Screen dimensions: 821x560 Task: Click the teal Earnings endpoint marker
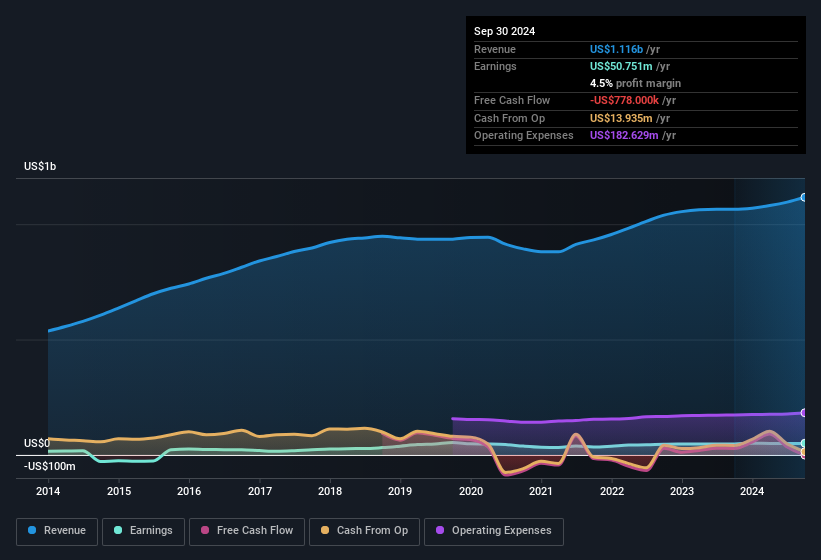pyautogui.click(x=804, y=443)
